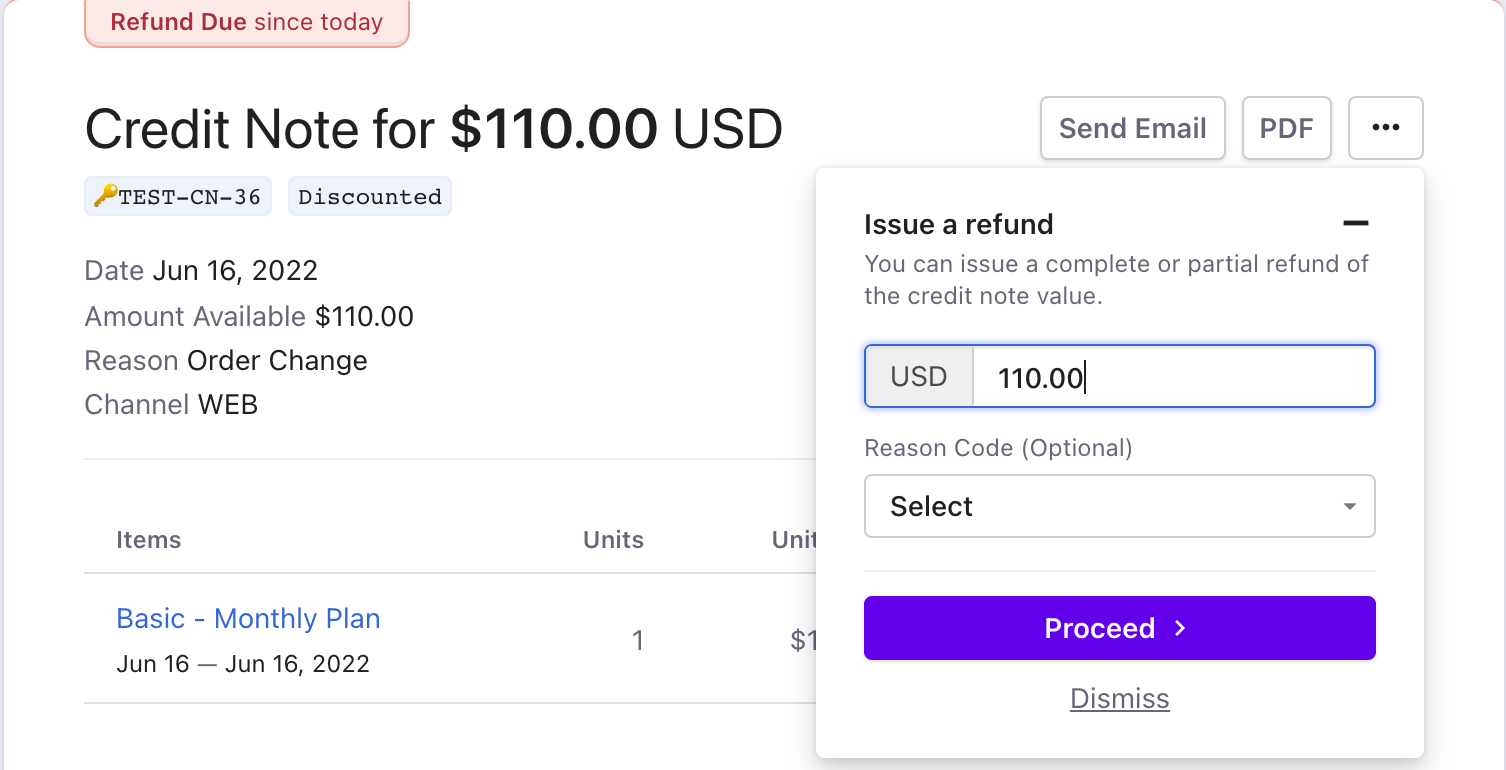Open the three-dot more options menu
Image resolution: width=1506 pixels, height=770 pixels.
1385,128
